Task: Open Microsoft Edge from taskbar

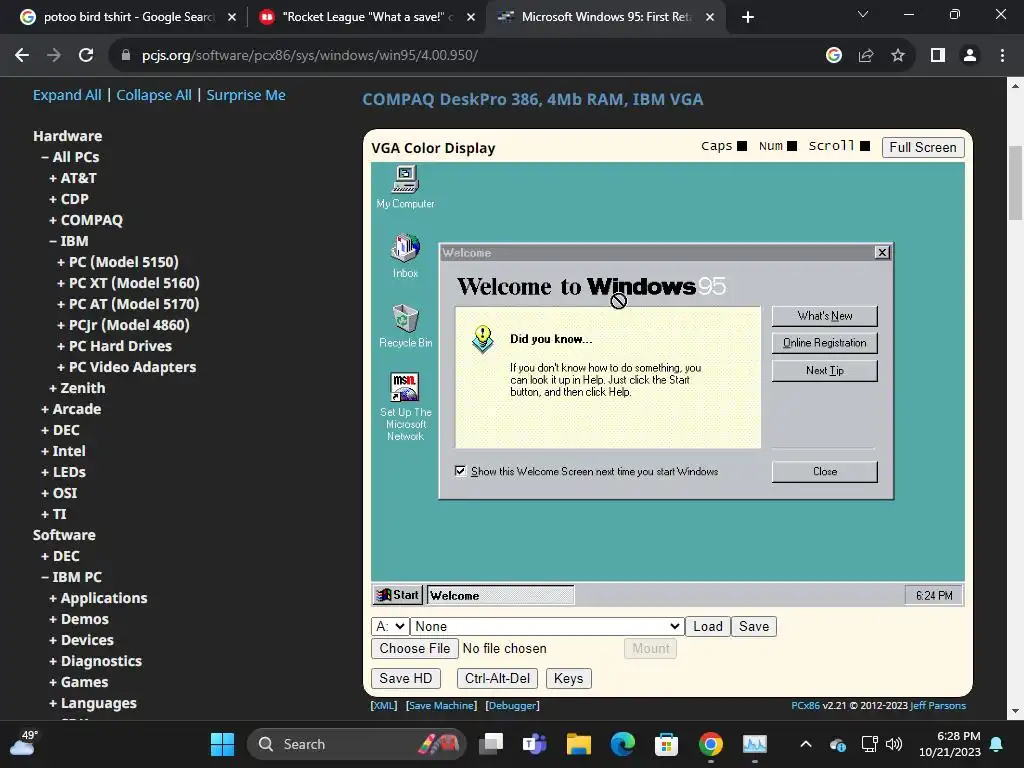Action: pyautogui.click(x=622, y=744)
